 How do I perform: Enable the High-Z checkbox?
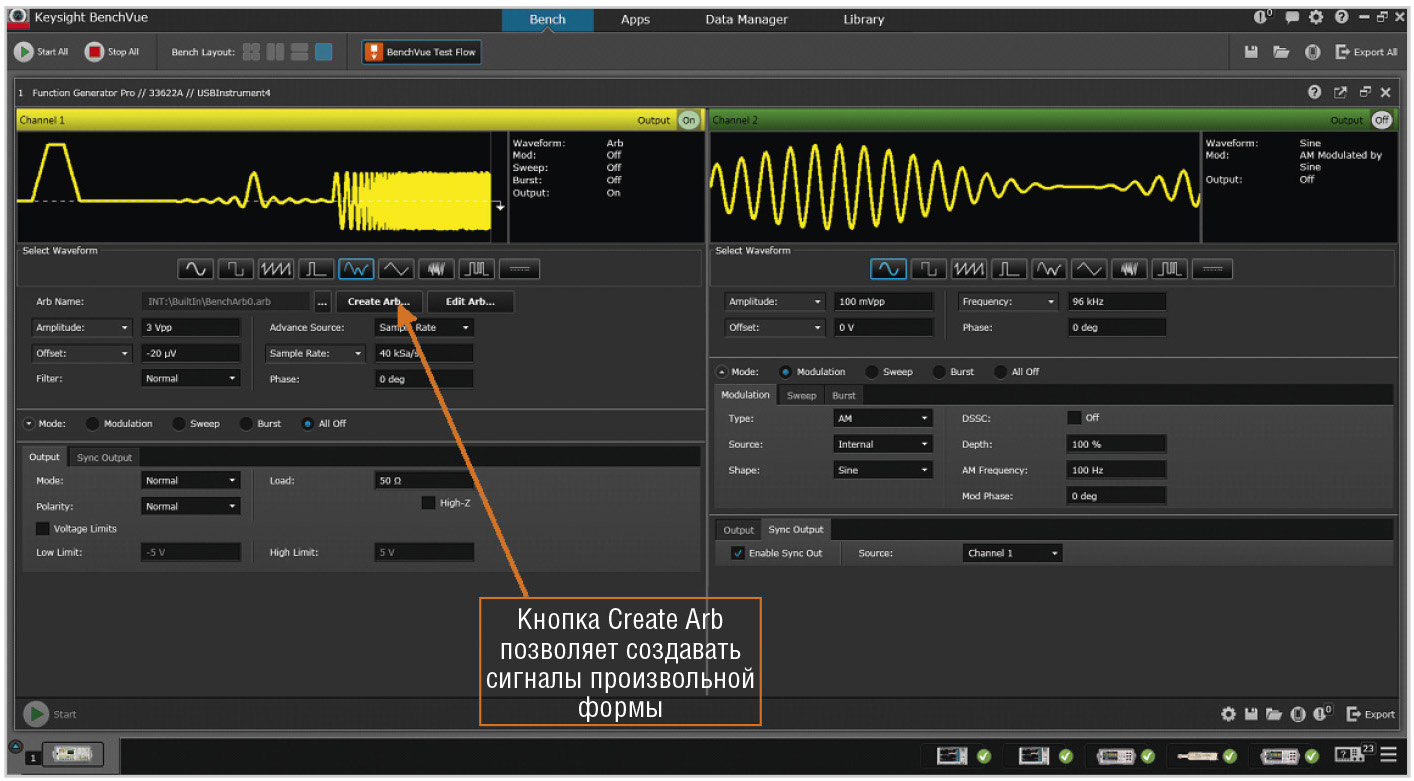[429, 503]
